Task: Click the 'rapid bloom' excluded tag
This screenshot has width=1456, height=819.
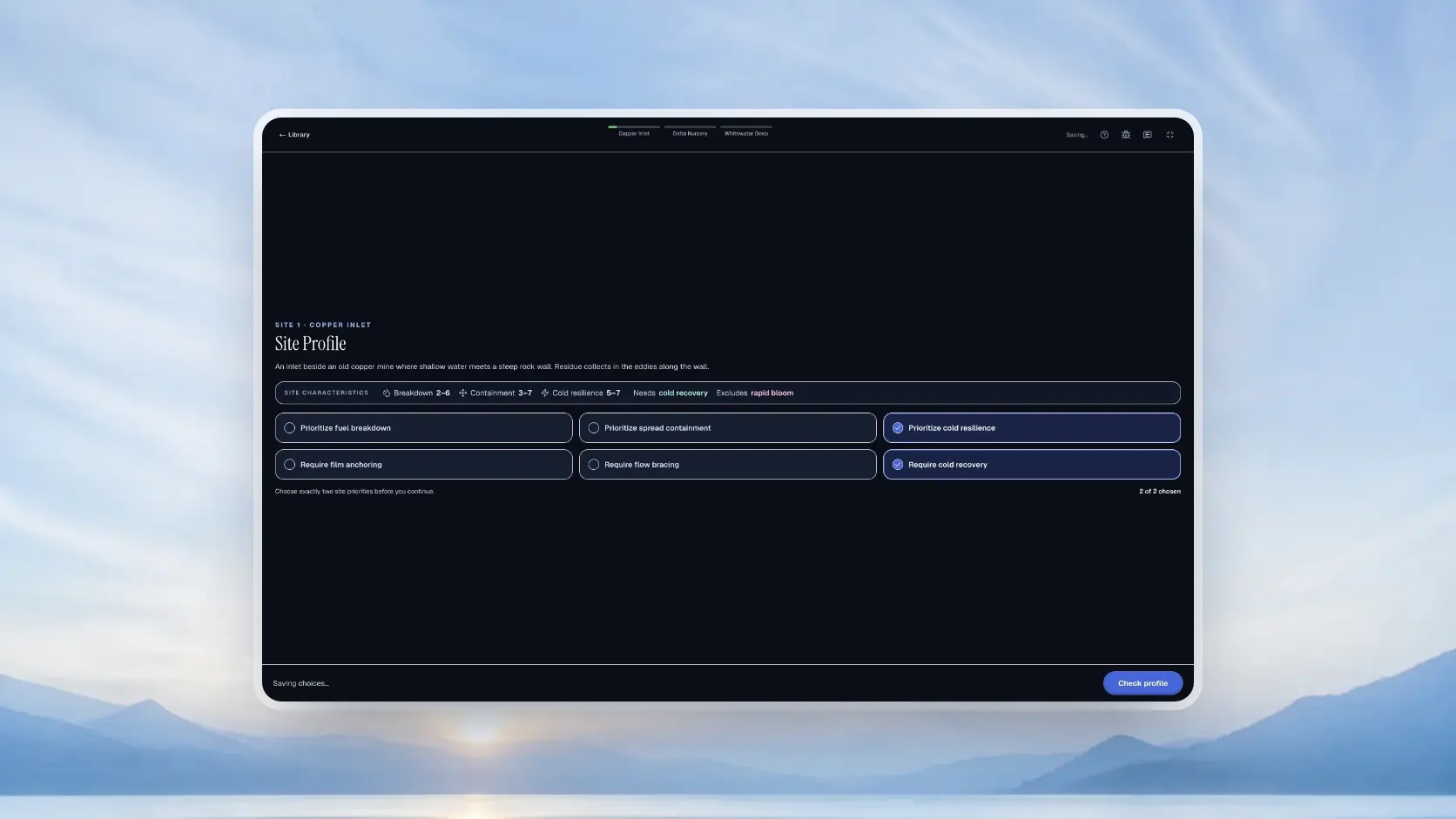Action: [x=772, y=393]
